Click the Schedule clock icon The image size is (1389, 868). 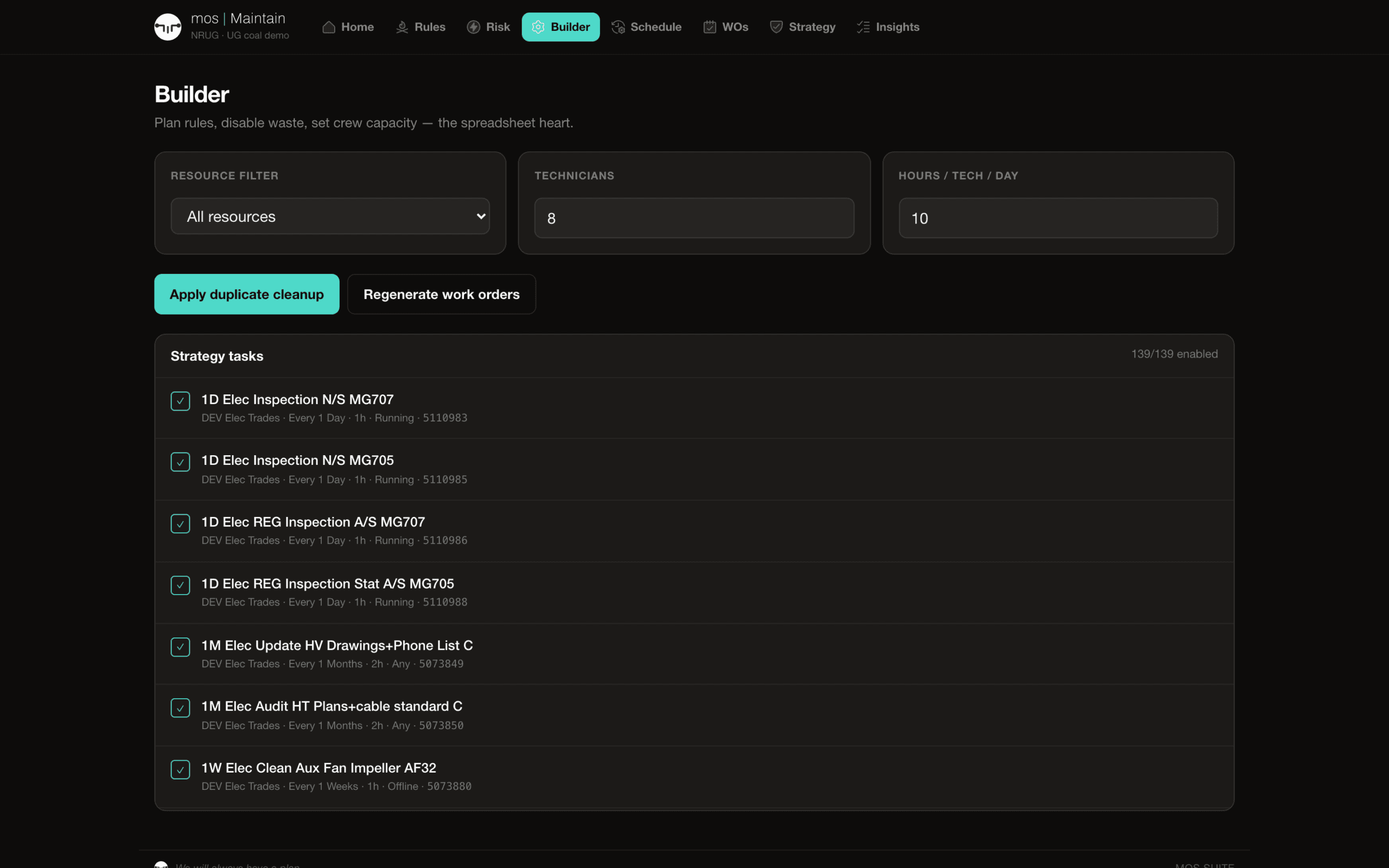click(618, 27)
